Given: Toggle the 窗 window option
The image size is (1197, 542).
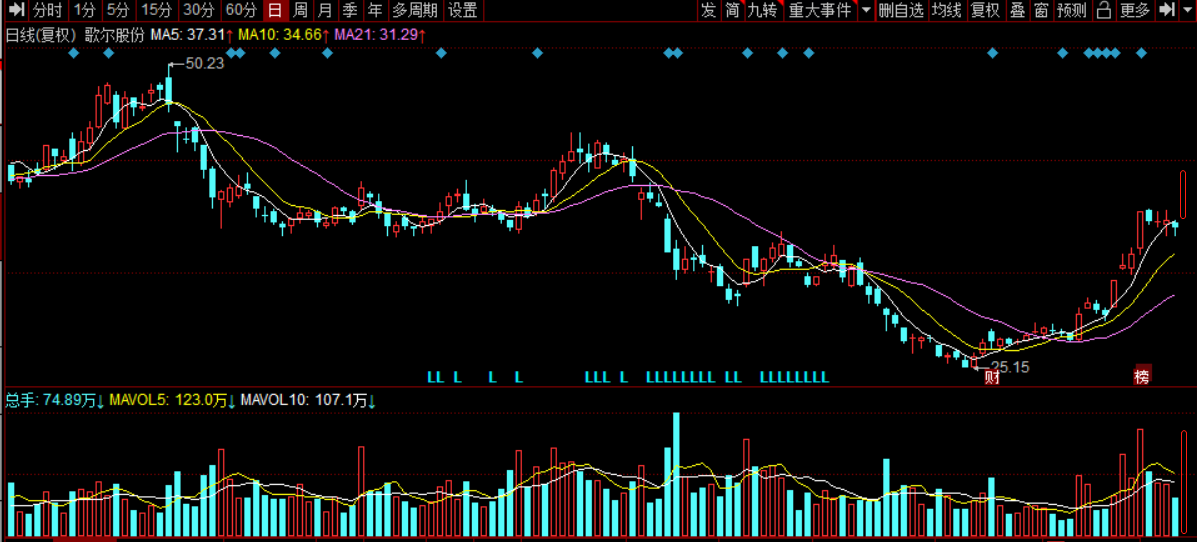Looking at the screenshot, I should tap(1041, 10).
